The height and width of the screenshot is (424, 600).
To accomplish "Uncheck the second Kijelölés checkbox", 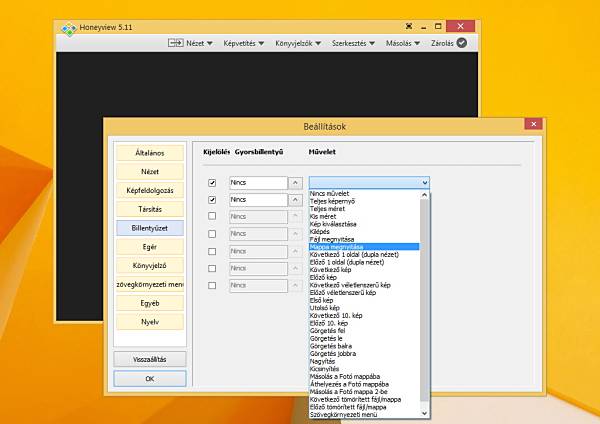I will 212,200.
